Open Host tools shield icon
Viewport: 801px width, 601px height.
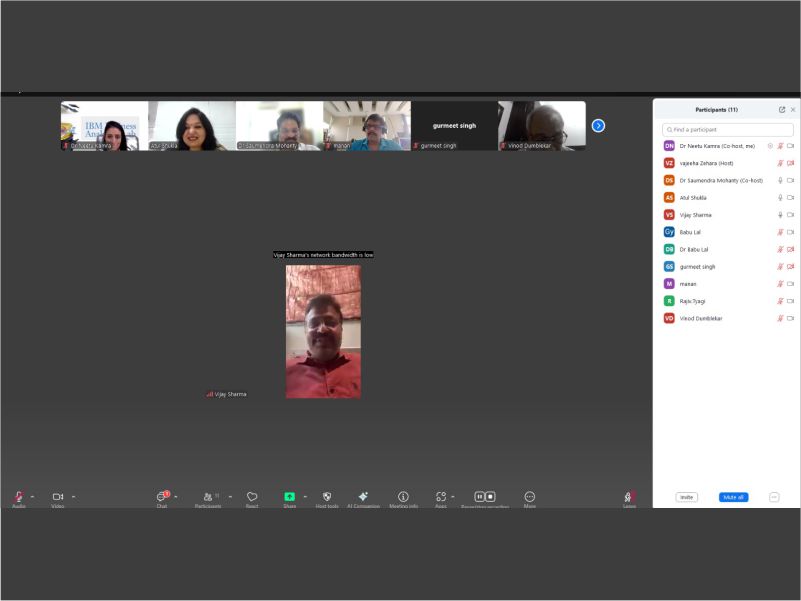pos(327,497)
